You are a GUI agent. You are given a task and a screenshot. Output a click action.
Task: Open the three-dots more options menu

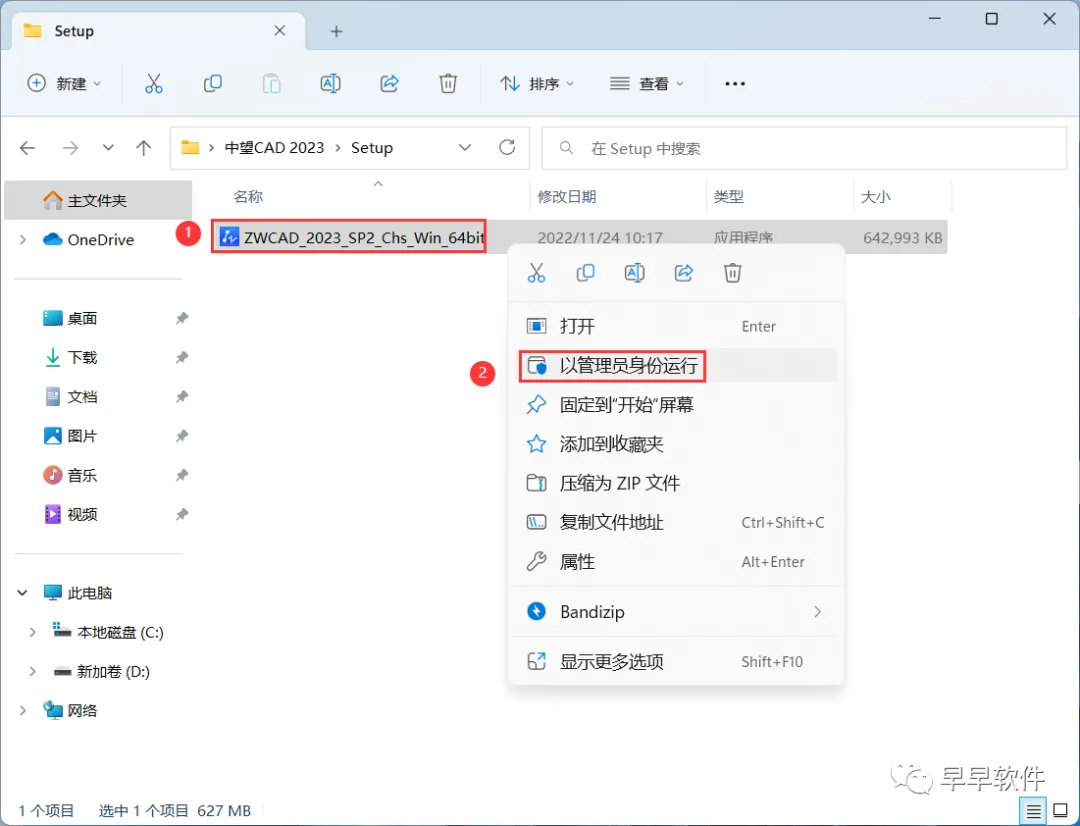pos(735,83)
